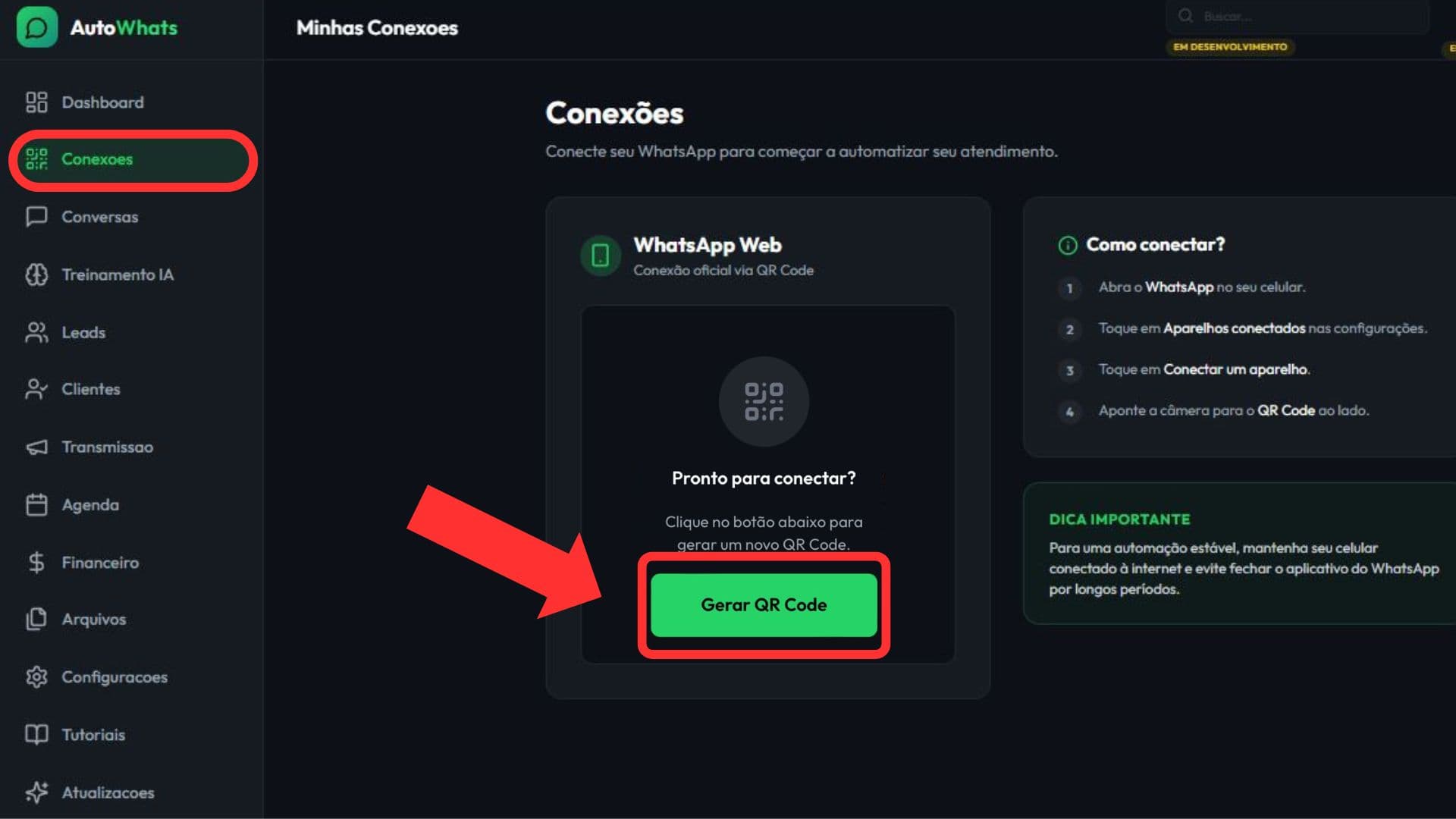This screenshot has width=1456, height=819.
Task: Open Configuracoes with the gear icon
Action: click(x=36, y=677)
